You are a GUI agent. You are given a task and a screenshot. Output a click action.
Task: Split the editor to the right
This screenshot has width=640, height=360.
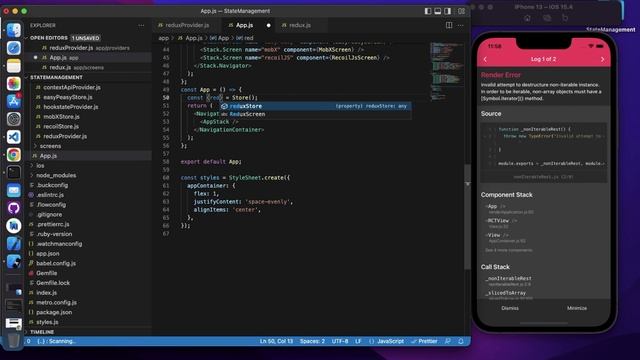pos(449,25)
